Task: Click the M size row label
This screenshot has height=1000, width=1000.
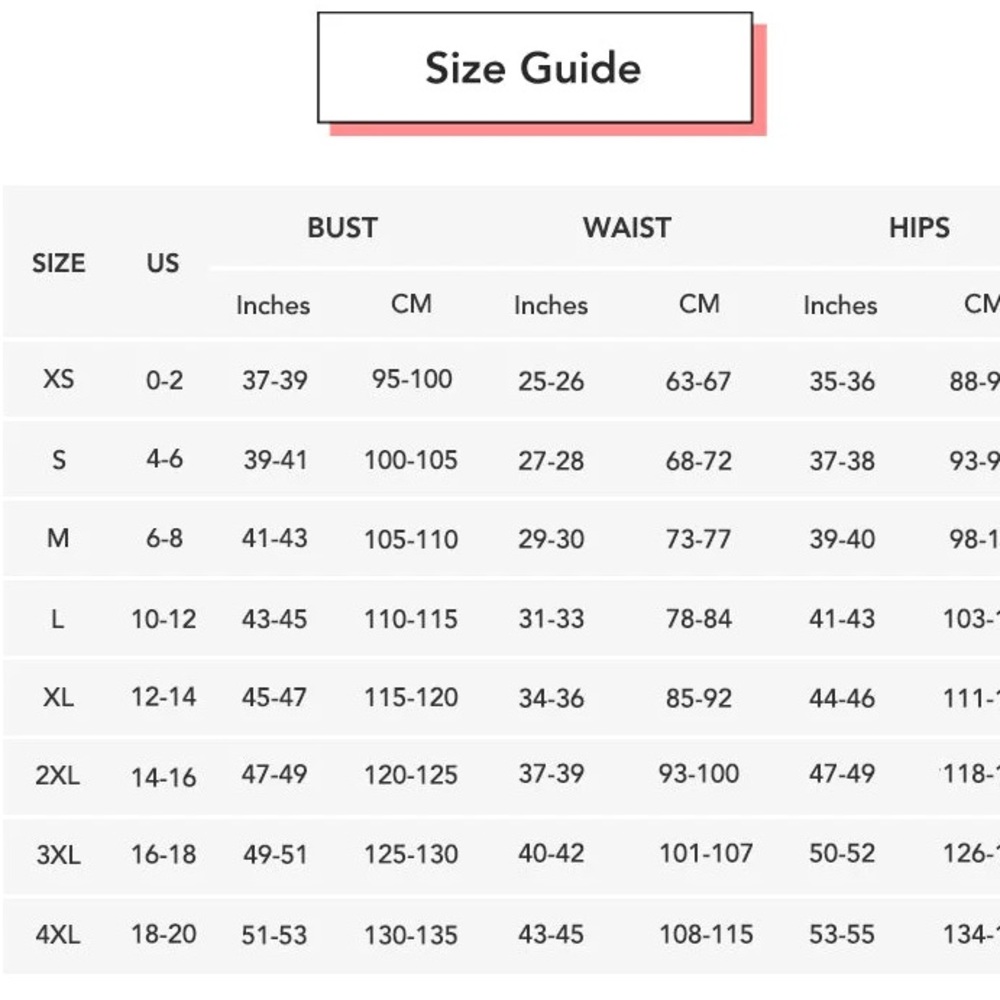Action: tap(58, 539)
